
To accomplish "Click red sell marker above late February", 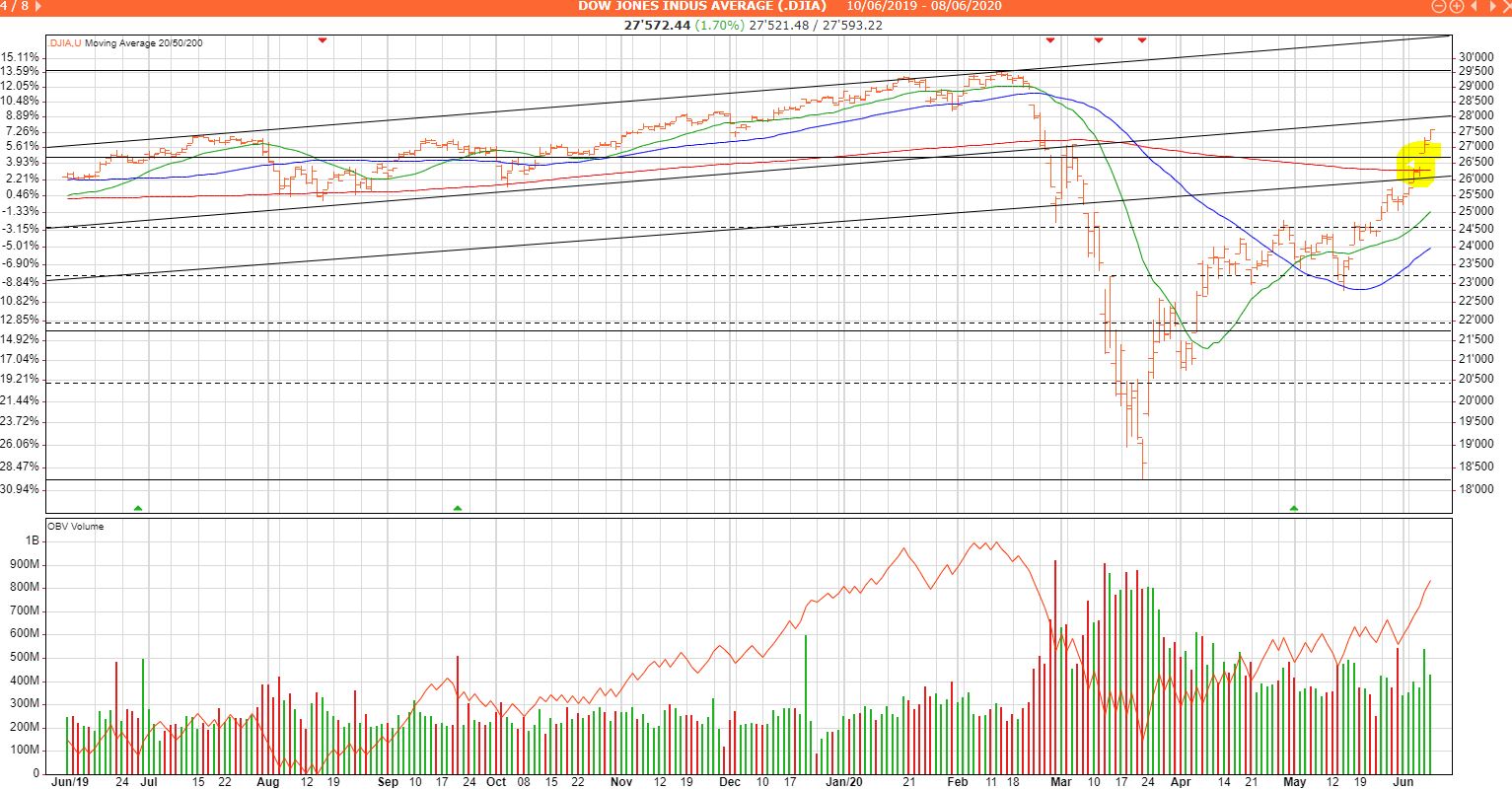I will (1050, 40).
